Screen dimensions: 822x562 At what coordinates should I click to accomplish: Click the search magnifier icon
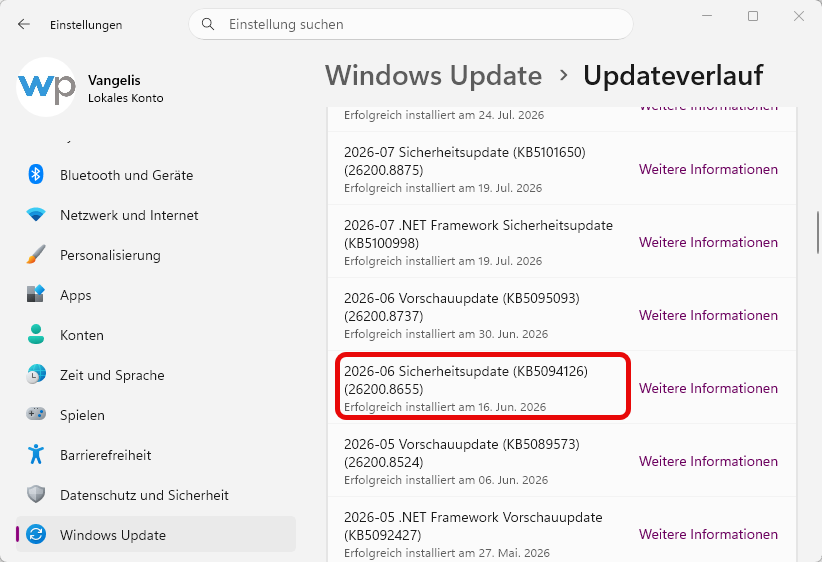point(208,24)
